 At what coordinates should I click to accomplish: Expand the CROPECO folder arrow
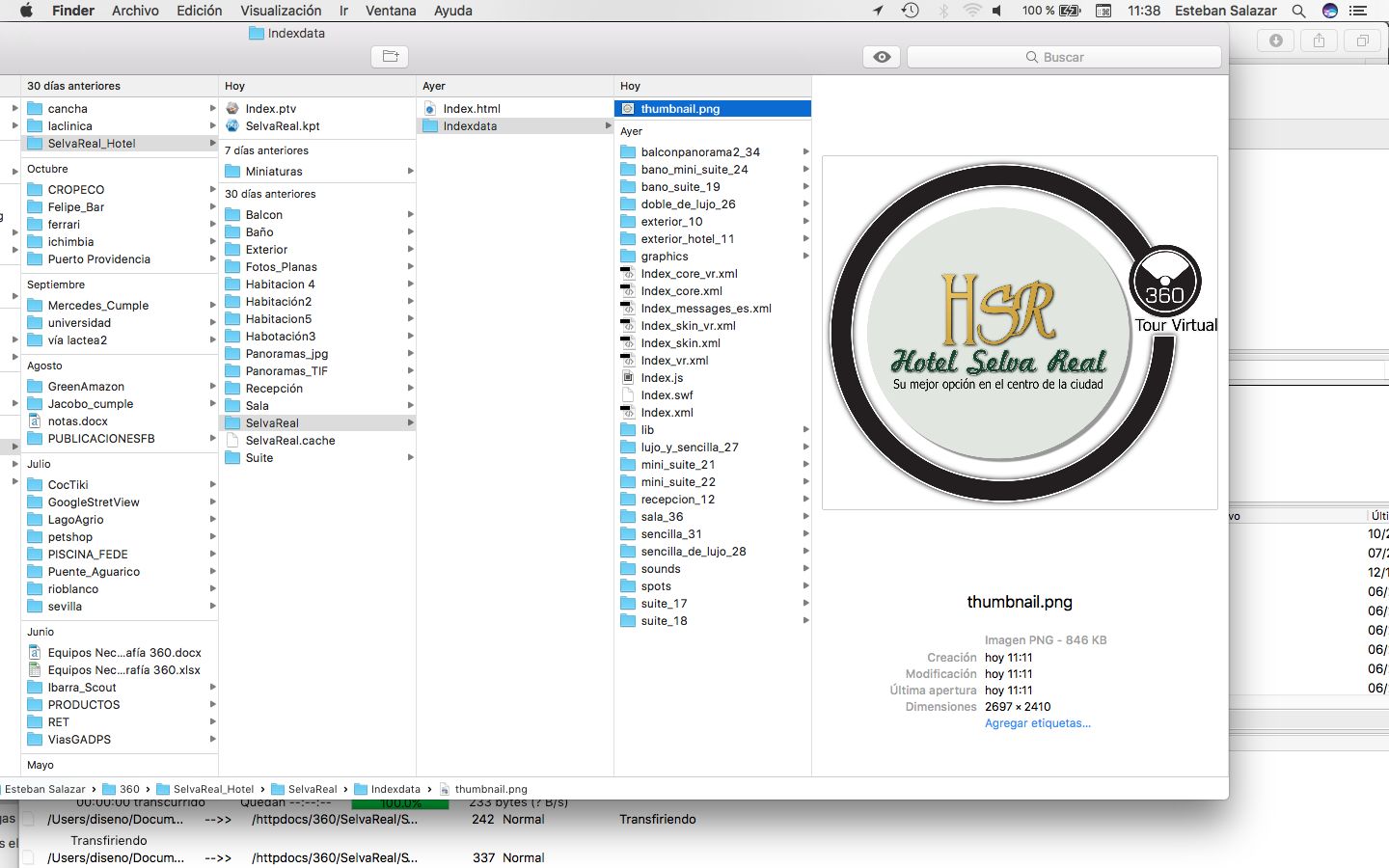[212, 190]
